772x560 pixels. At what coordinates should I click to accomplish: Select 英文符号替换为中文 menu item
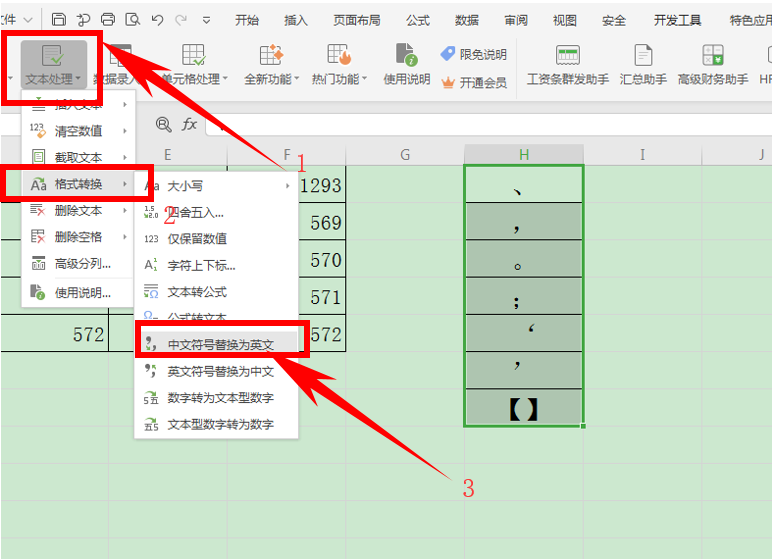click(217, 371)
